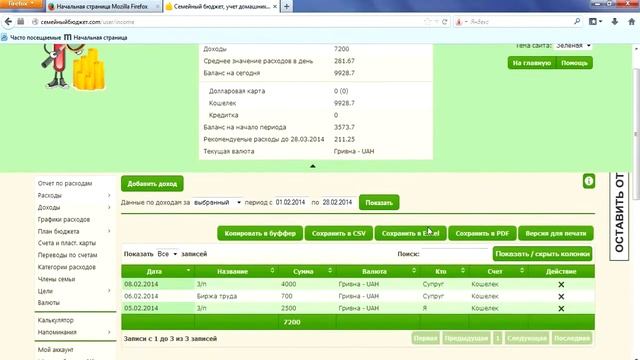Open the site theme dropdown Зеленая

click(x=573, y=45)
